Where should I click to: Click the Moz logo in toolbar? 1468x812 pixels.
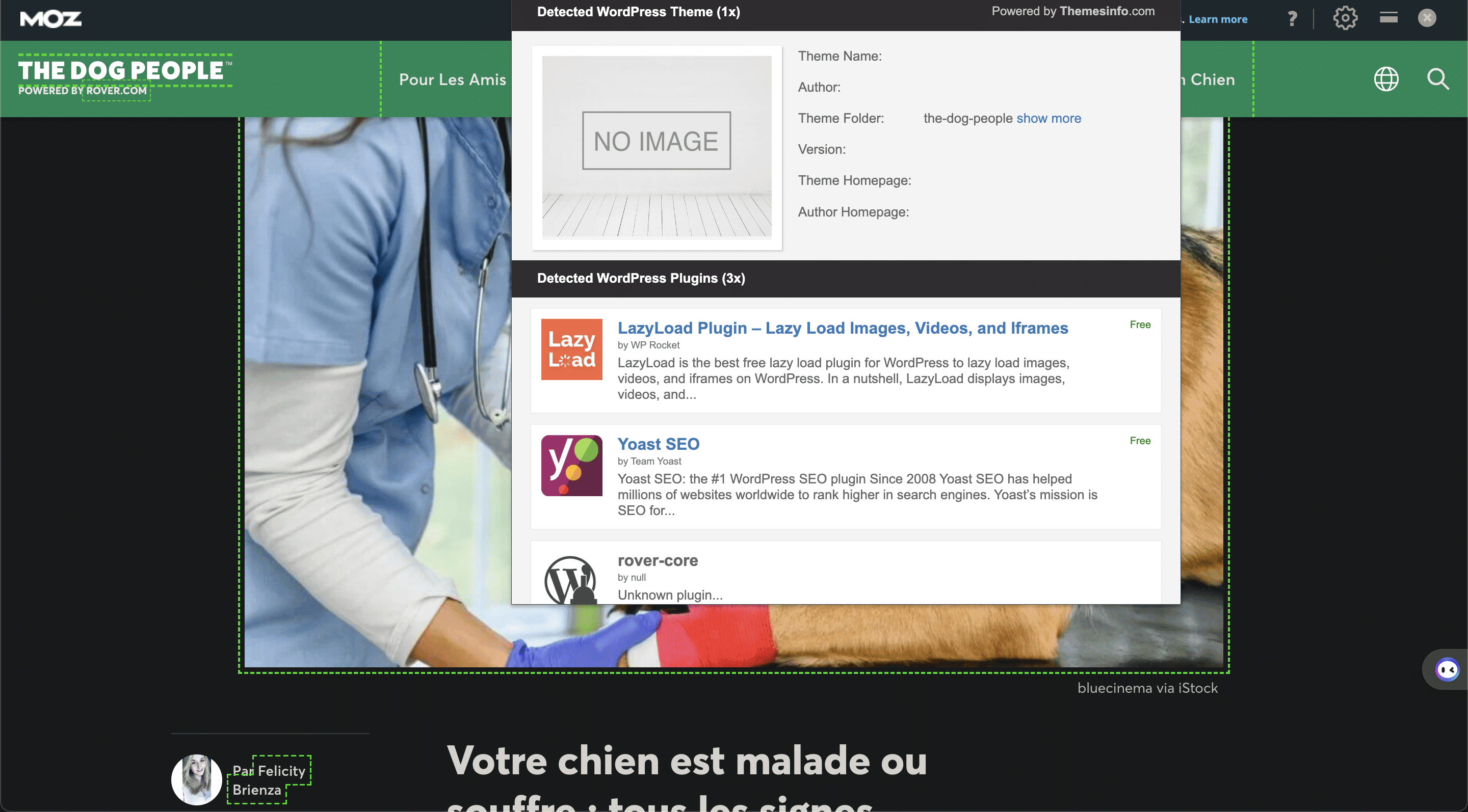51,19
